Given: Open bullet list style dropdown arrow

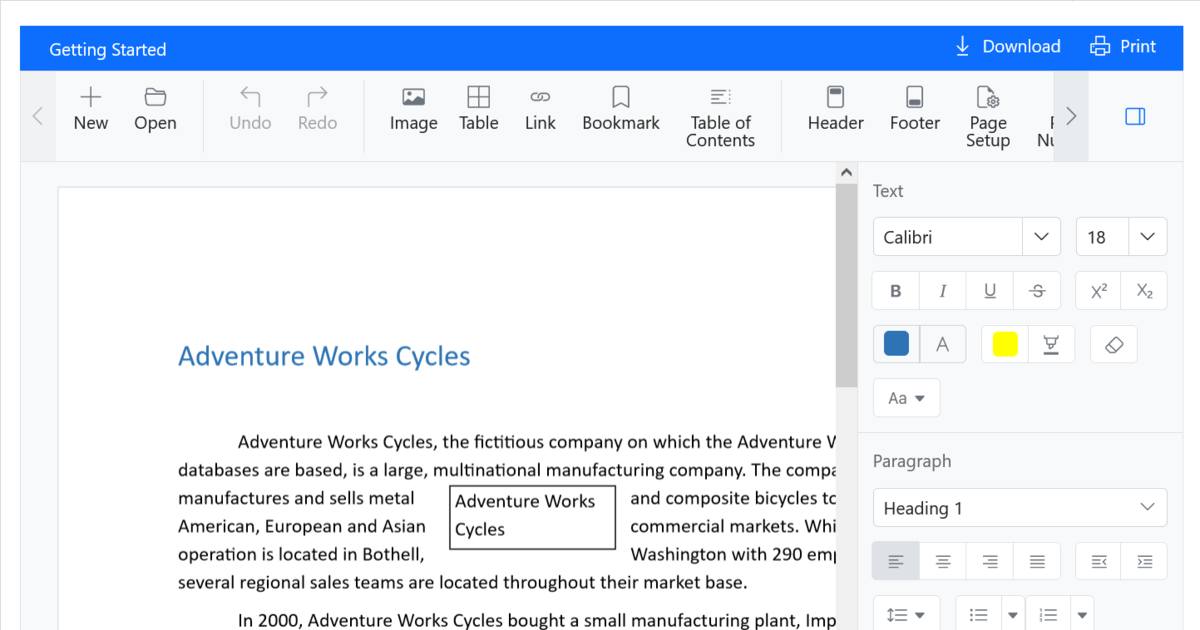Looking at the screenshot, I should (x=1013, y=614).
